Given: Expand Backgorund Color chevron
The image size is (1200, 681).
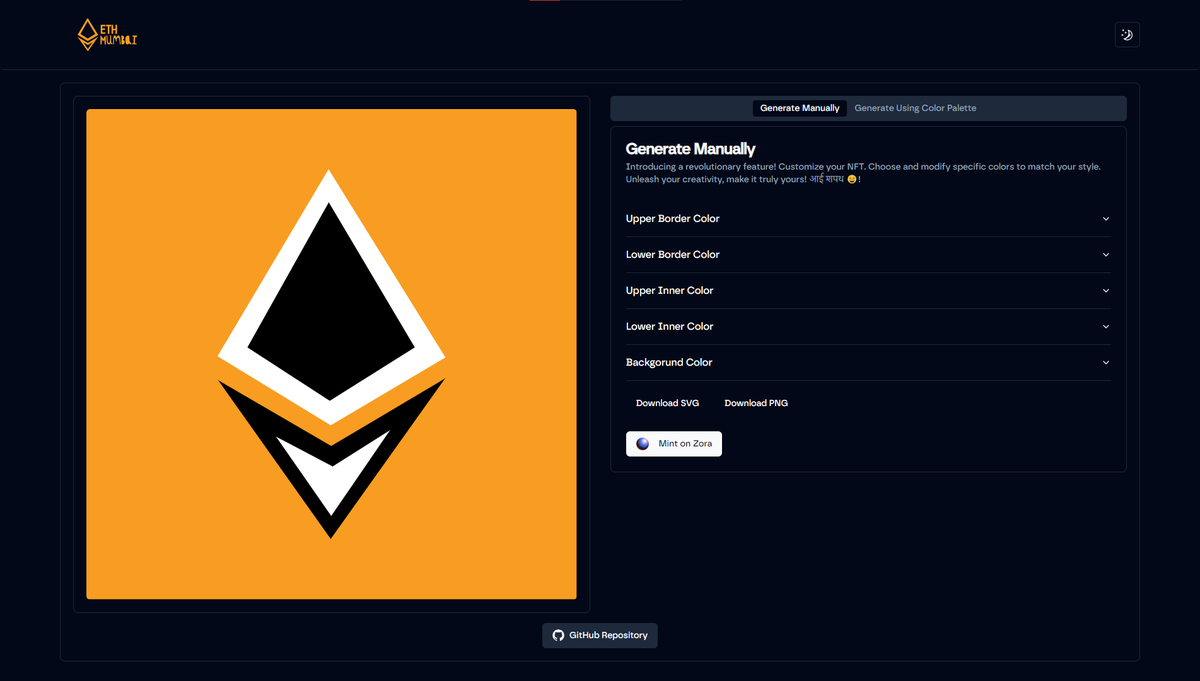Looking at the screenshot, I should 1106,363.
